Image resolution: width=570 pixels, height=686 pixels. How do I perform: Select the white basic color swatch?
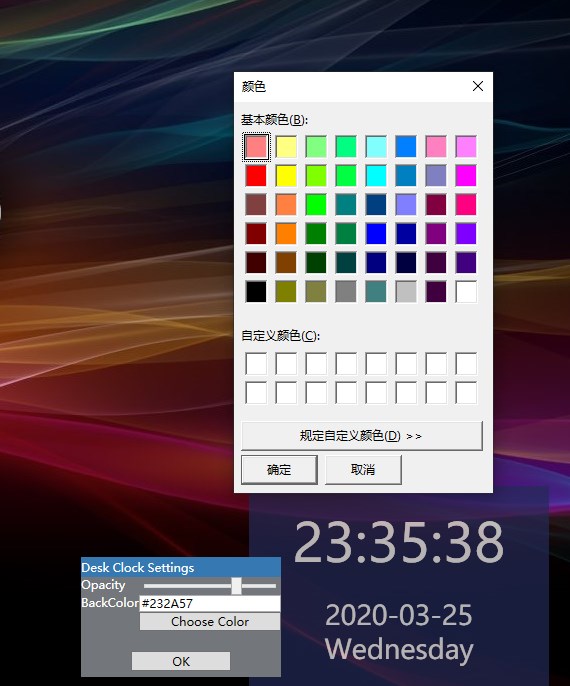466,291
